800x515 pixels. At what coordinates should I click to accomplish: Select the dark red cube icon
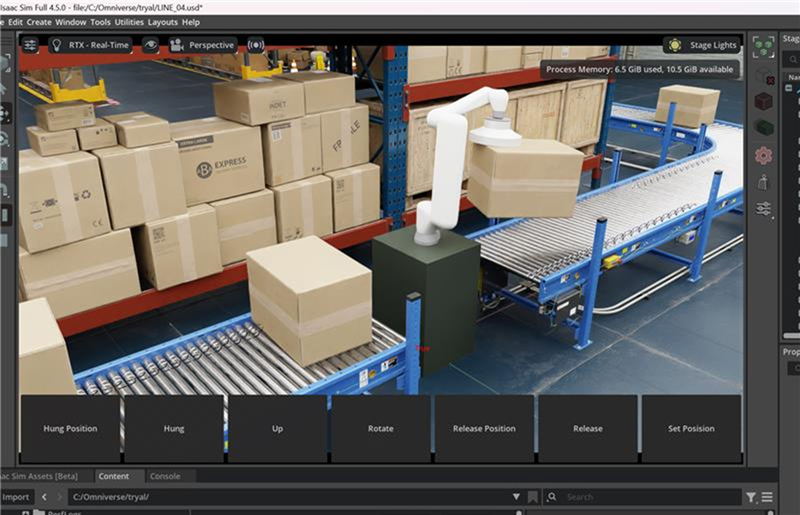763,101
